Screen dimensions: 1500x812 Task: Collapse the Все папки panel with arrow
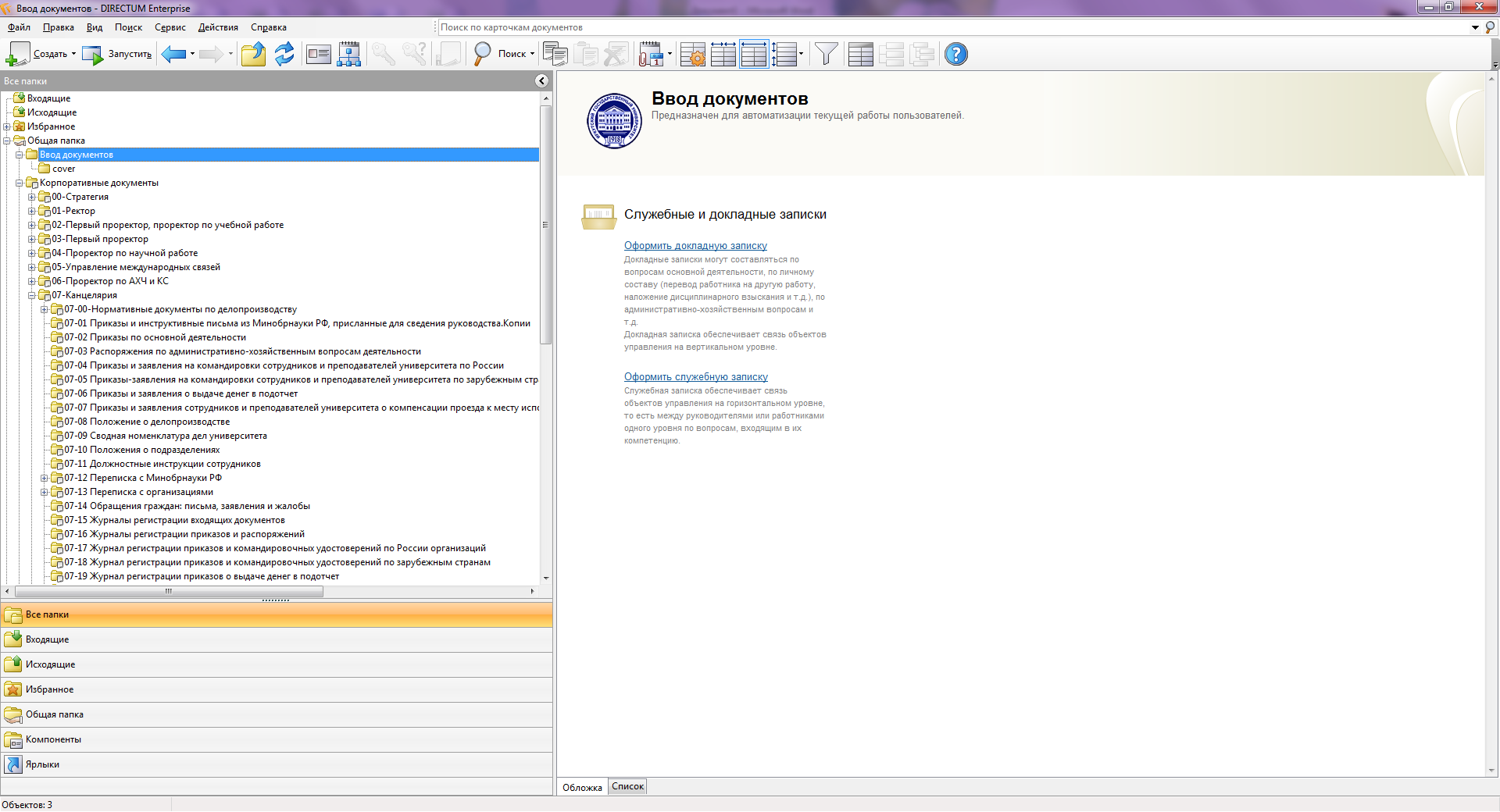tap(541, 80)
